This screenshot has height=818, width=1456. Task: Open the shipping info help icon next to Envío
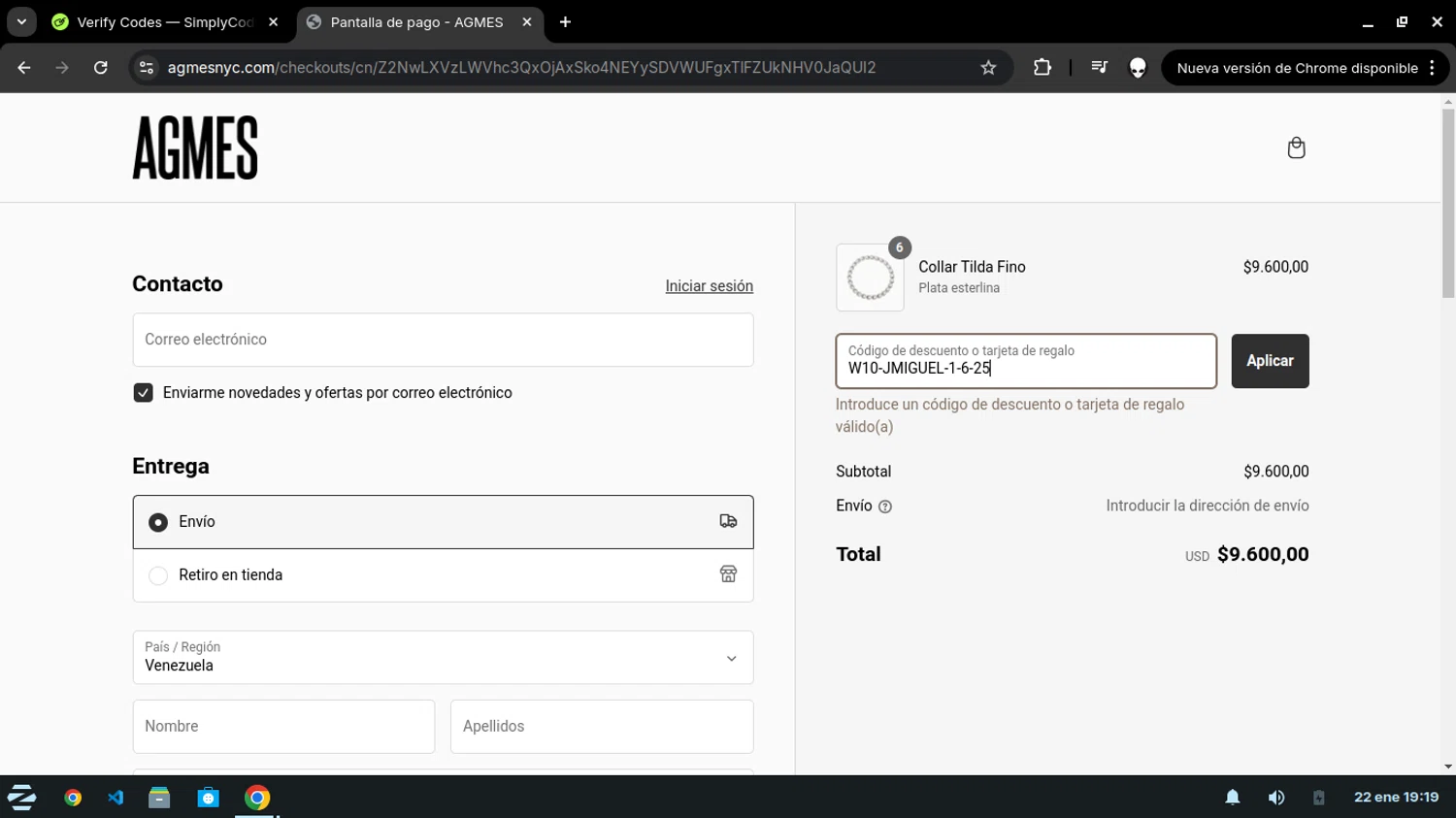(x=885, y=507)
